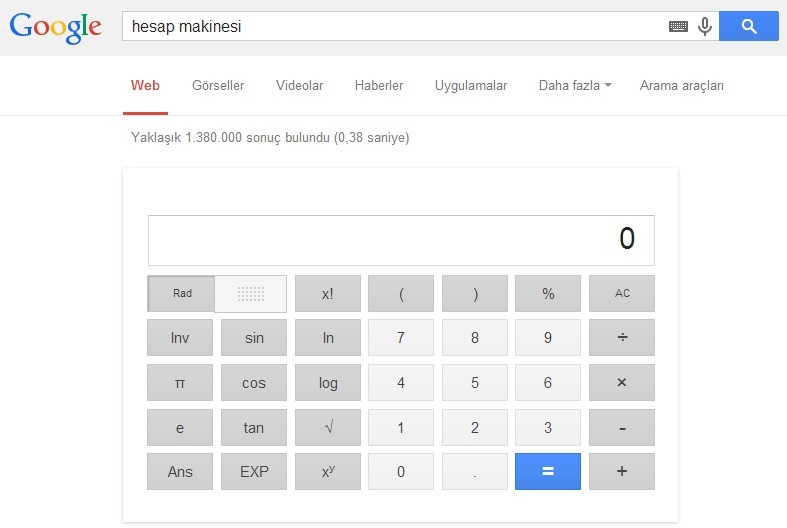Click the calculator result display

(401, 240)
